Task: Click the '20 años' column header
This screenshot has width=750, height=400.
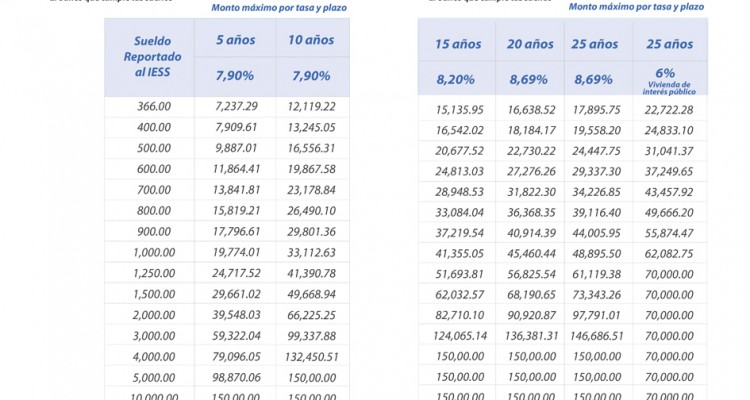Action: coord(530,44)
